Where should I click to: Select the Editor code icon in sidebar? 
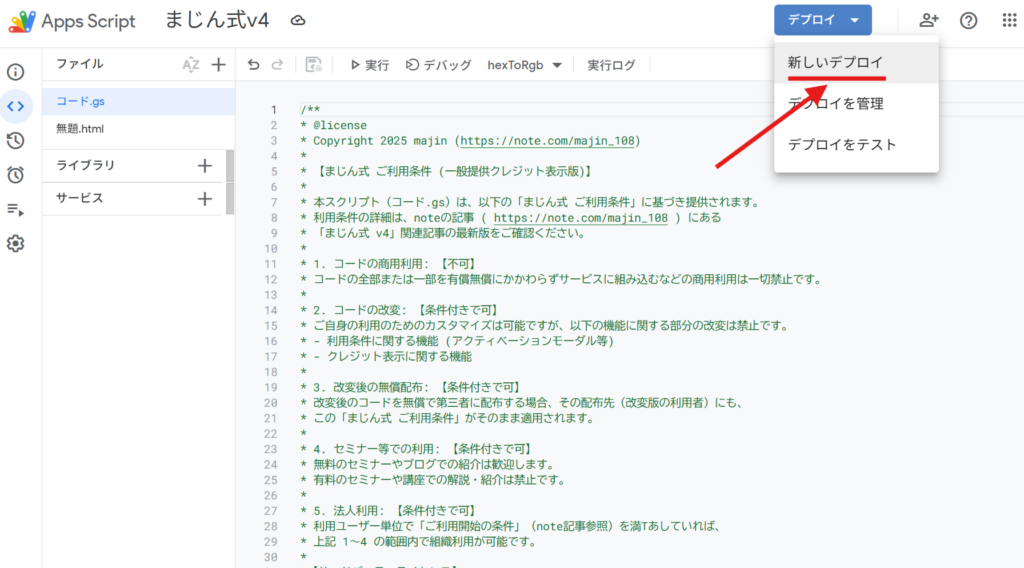(16, 106)
